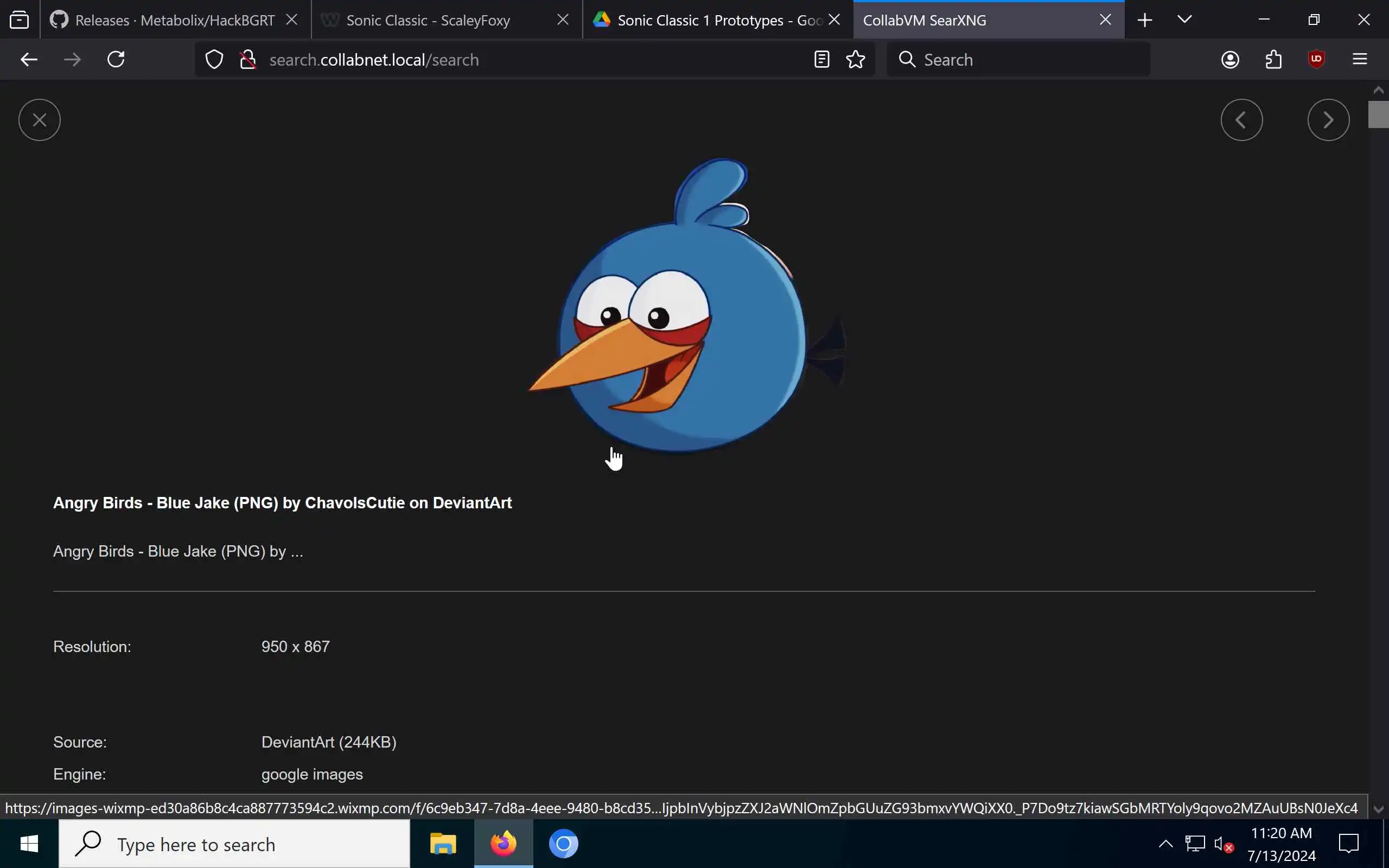The image size is (1389, 868).
Task: Bookmark this page with star icon
Action: 855,59
